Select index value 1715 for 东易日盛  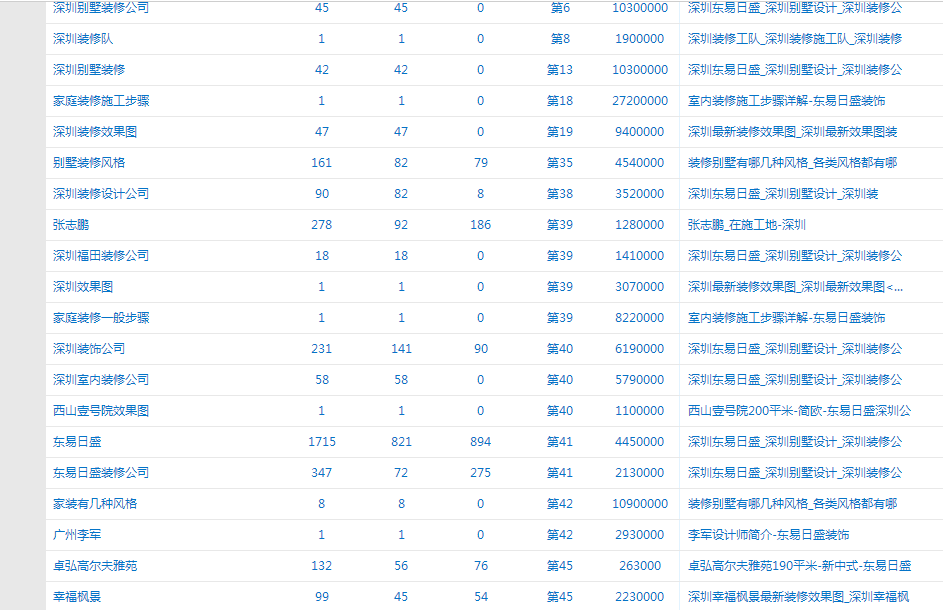coord(322,442)
